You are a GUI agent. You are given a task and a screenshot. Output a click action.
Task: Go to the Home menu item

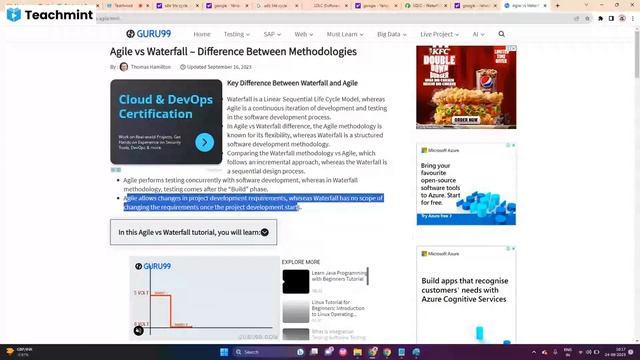(202, 34)
